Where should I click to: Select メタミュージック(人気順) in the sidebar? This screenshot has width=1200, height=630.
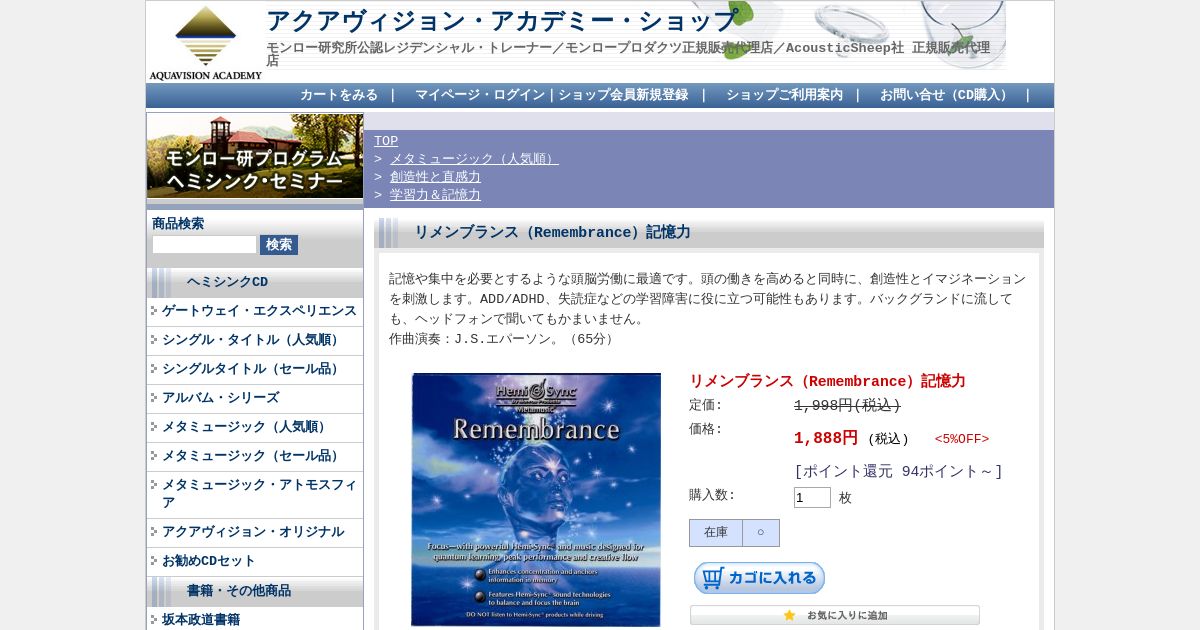(246, 427)
